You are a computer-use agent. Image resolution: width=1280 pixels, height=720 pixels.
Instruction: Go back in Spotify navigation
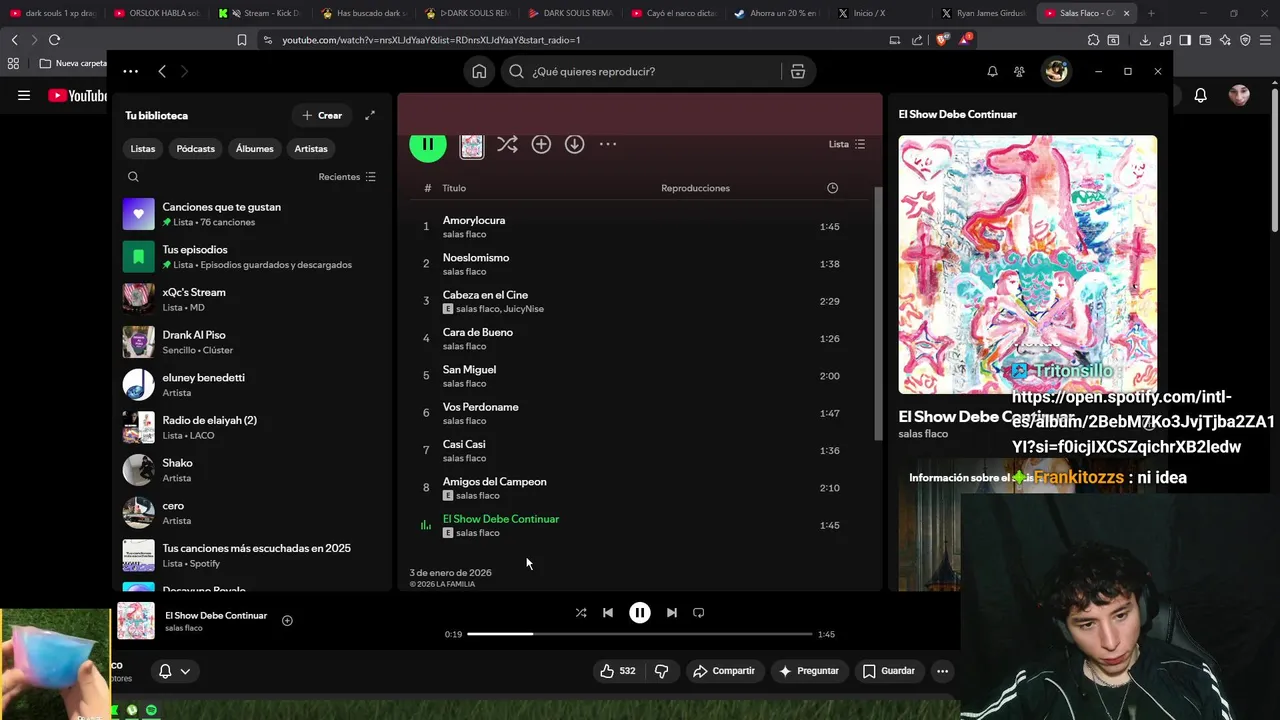click(162, 71)
